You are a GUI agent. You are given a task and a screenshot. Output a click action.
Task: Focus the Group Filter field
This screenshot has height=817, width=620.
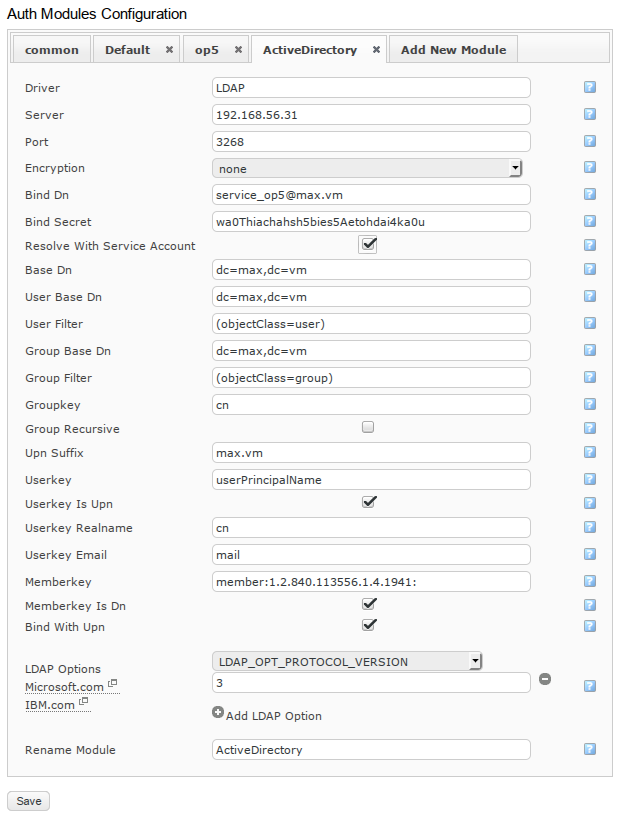click(x=371, y=378)
